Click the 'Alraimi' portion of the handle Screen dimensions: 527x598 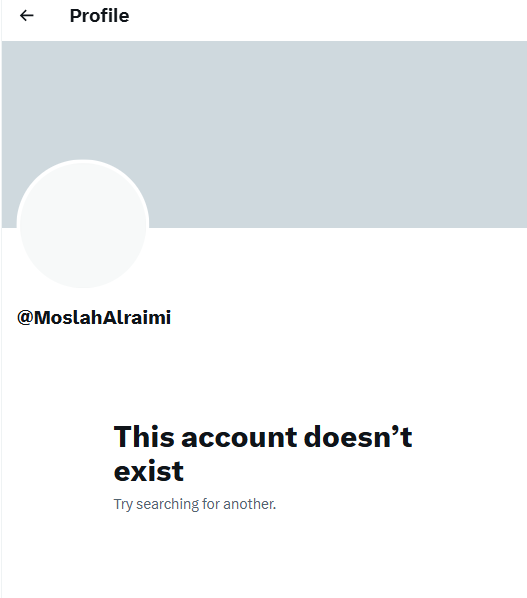[x=137, y=317]
